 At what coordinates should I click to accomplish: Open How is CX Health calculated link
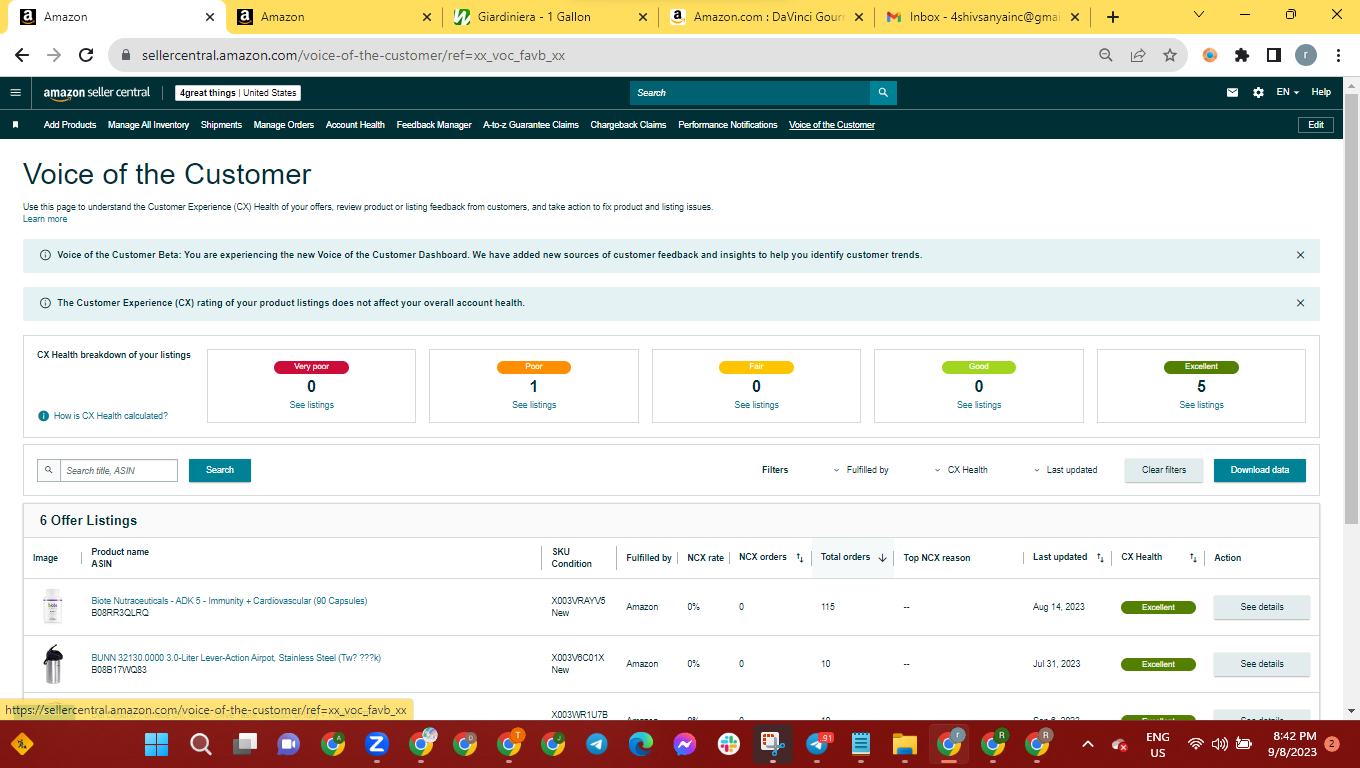(x=111, y=416)
